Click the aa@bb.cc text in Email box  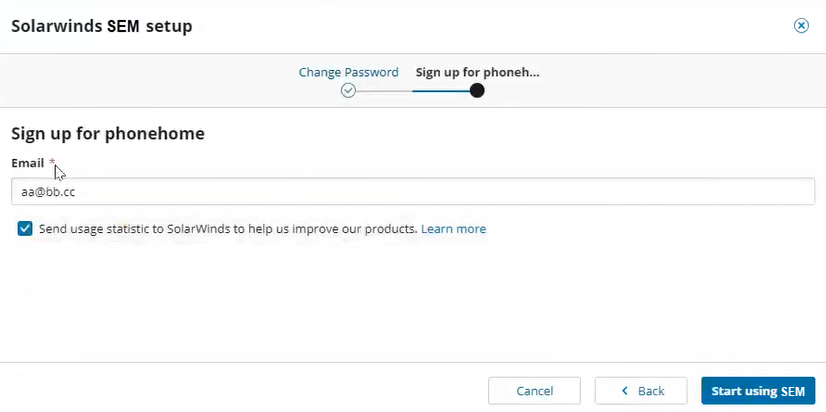[x=49, y=192]
